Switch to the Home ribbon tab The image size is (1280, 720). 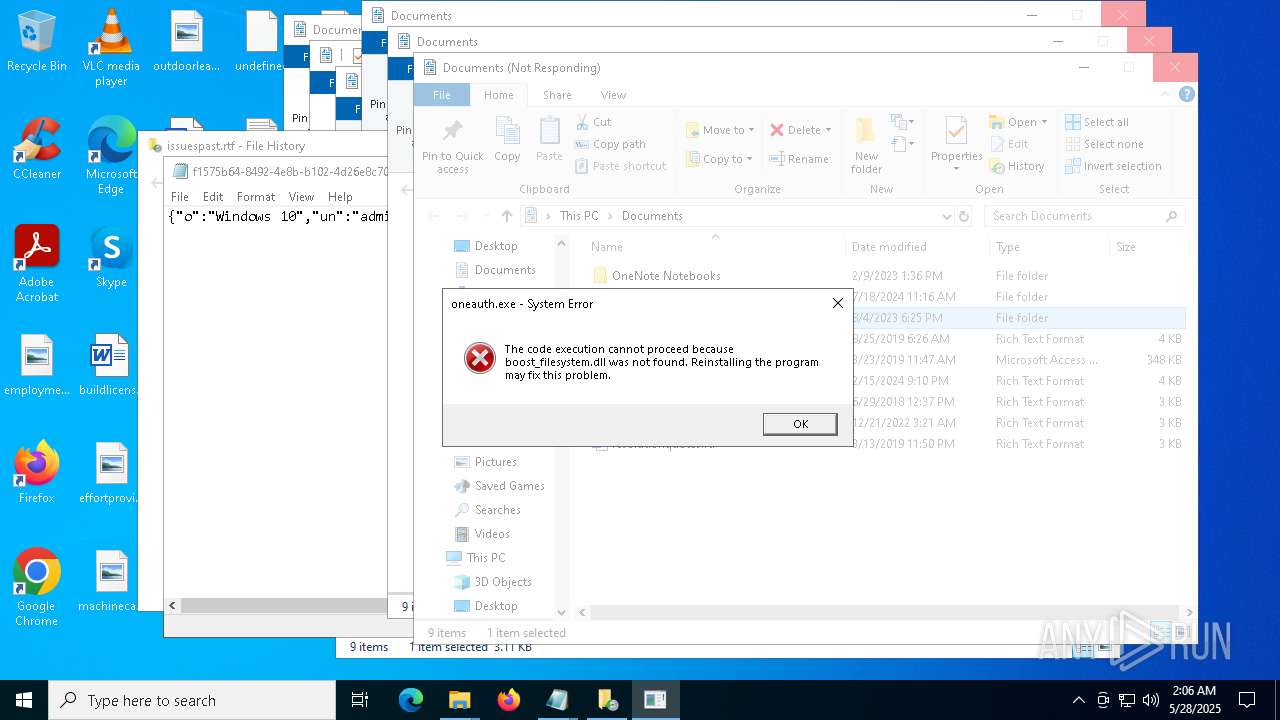point(498,95)
